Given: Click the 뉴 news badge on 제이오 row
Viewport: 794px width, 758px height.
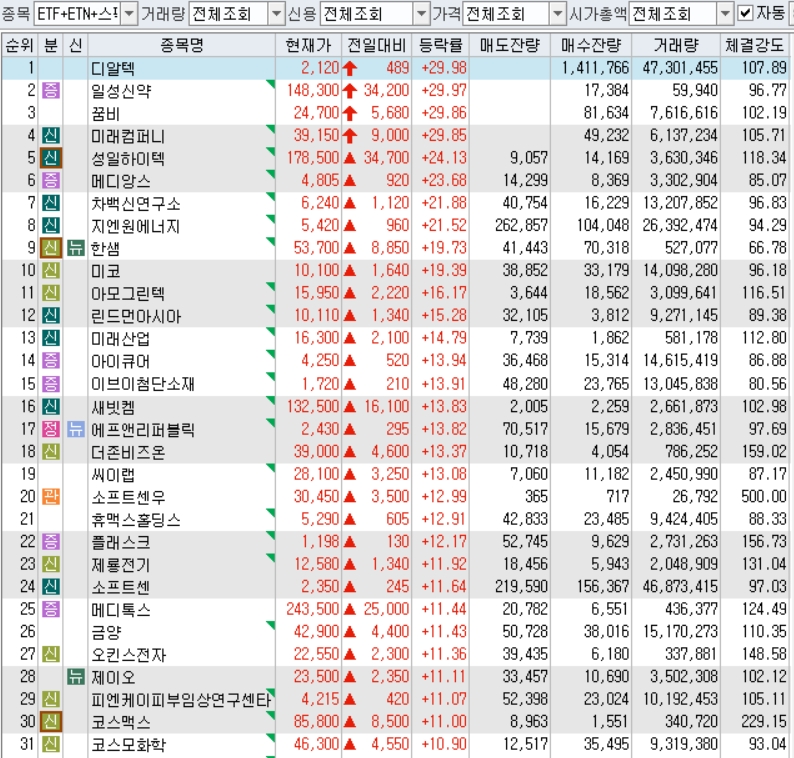Looking at the screenshot, I should click(x=75, y=676).
